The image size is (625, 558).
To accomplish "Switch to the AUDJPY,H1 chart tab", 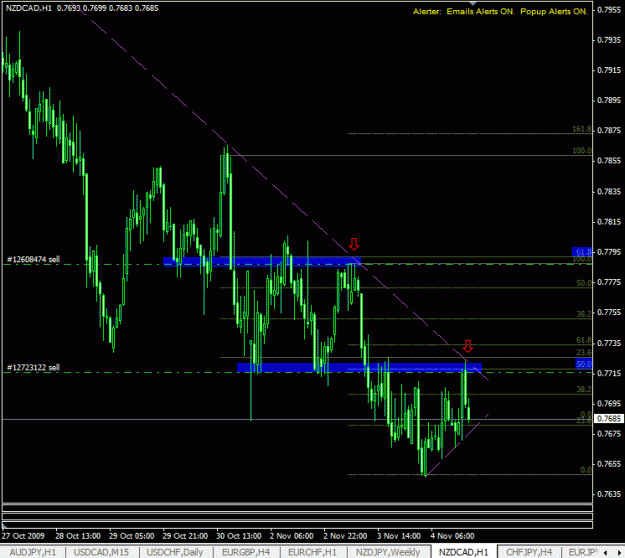I will point(33,552).
